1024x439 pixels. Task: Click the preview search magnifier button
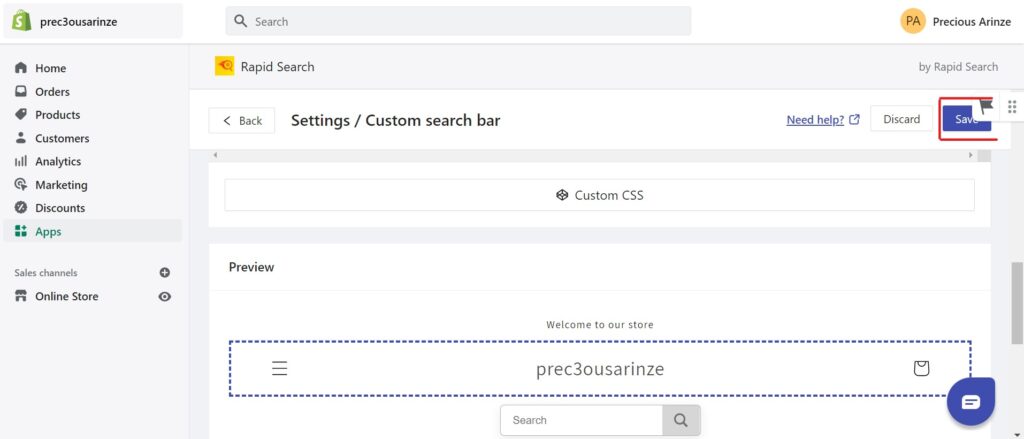point(681,420)
